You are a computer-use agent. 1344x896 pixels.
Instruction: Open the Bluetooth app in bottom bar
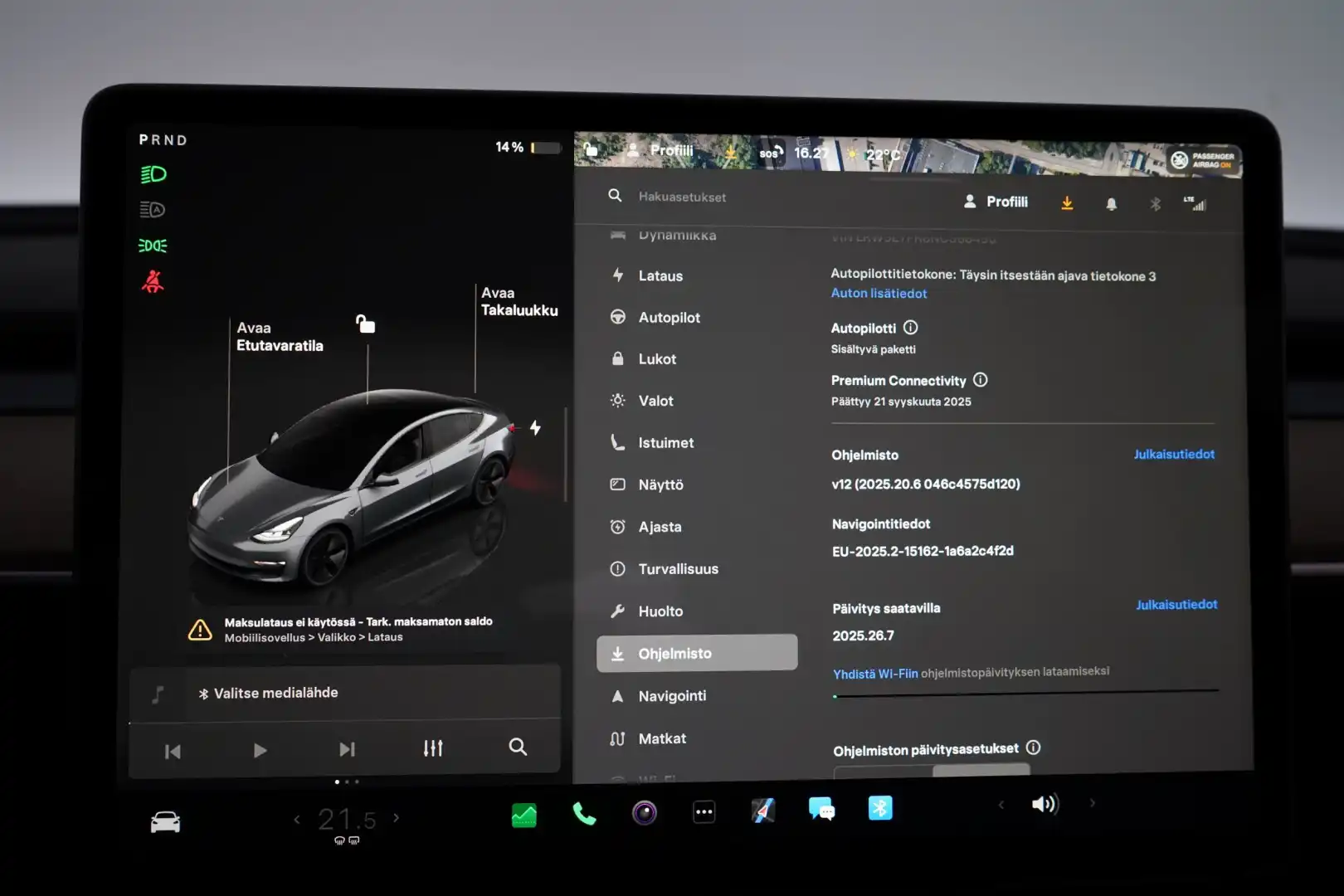(880, 807)
